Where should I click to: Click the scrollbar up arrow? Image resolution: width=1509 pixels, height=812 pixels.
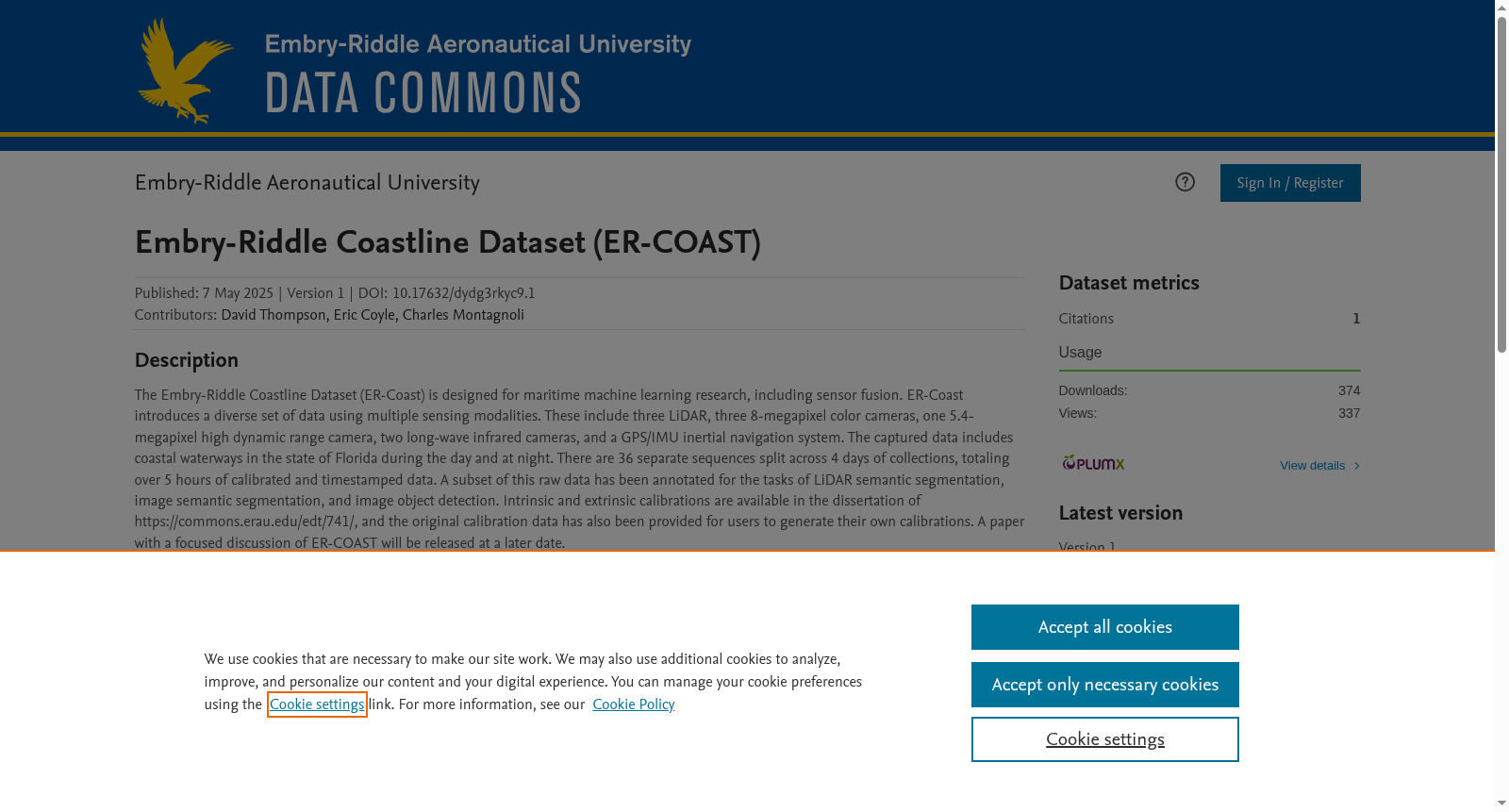click(1501, 8)
